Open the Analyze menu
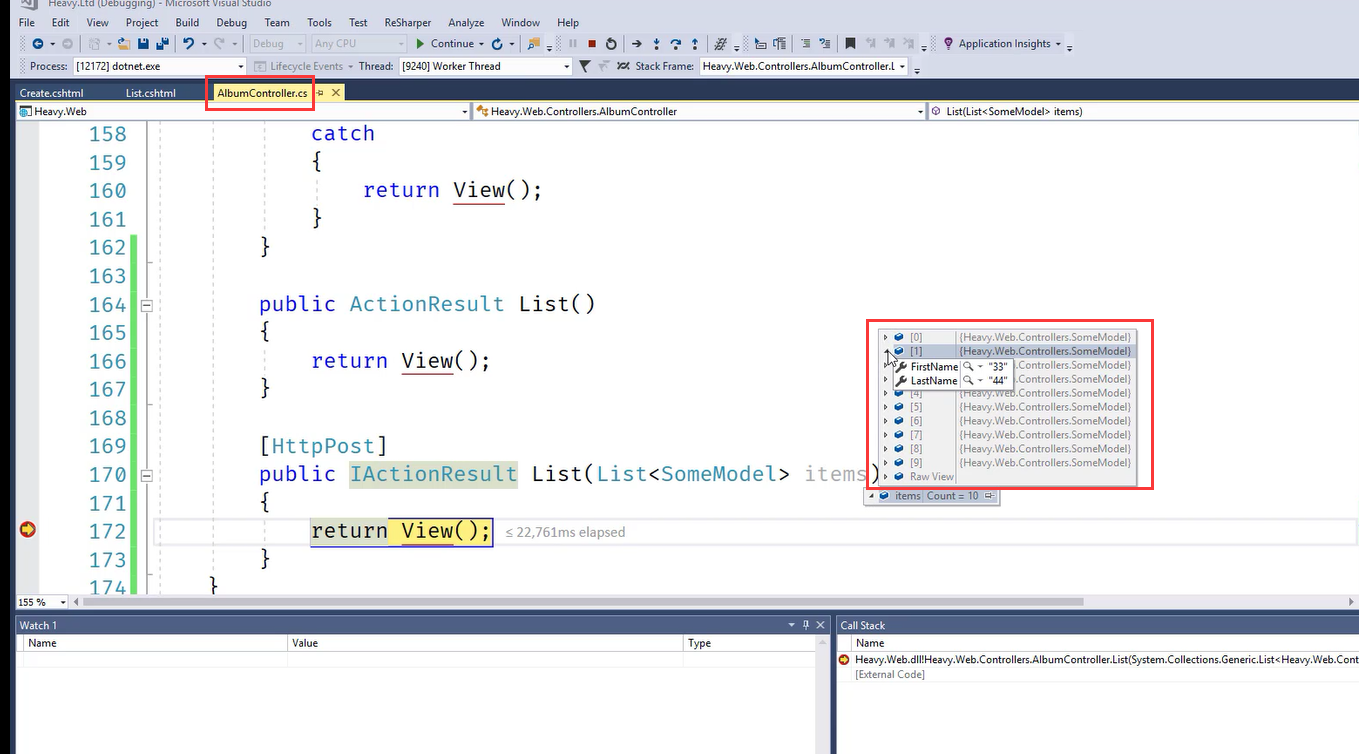 point(466,22)
